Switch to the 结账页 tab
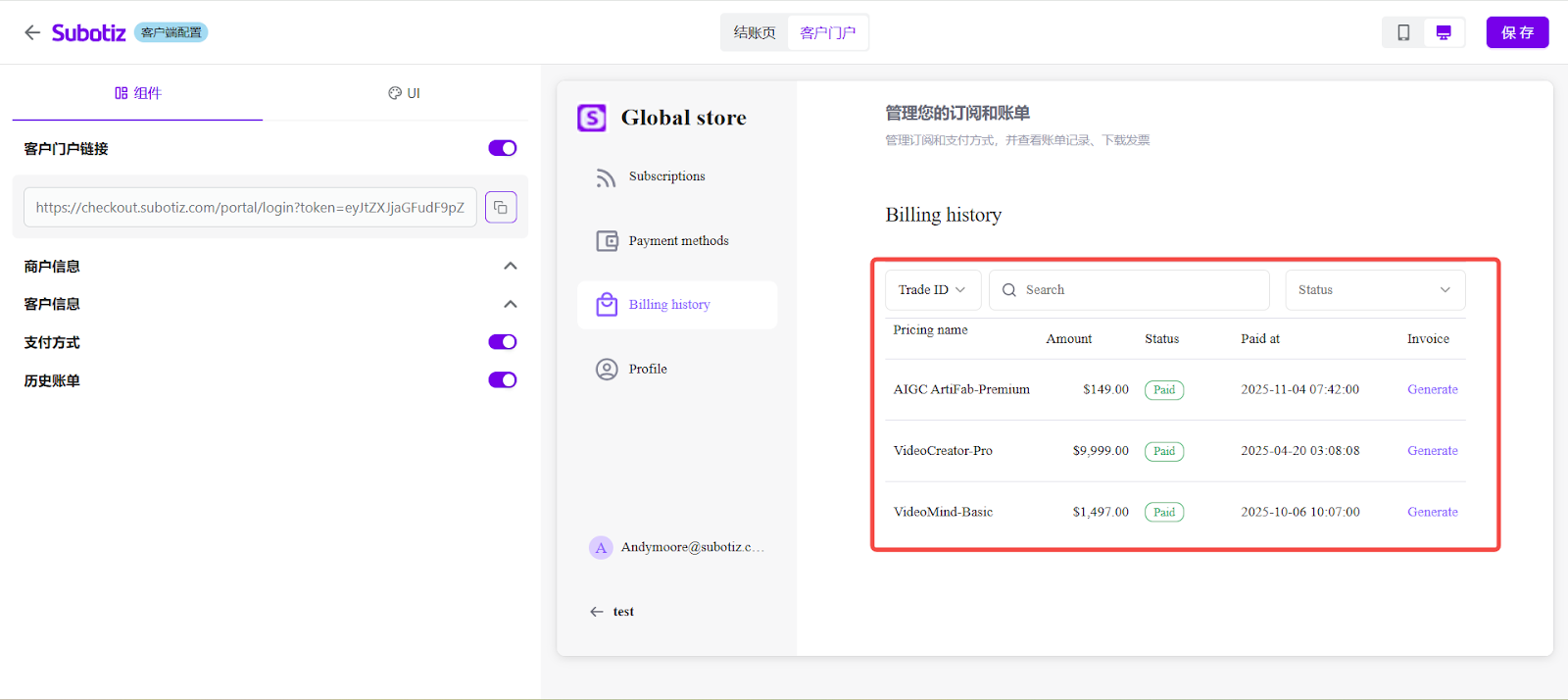 (755, 32)
